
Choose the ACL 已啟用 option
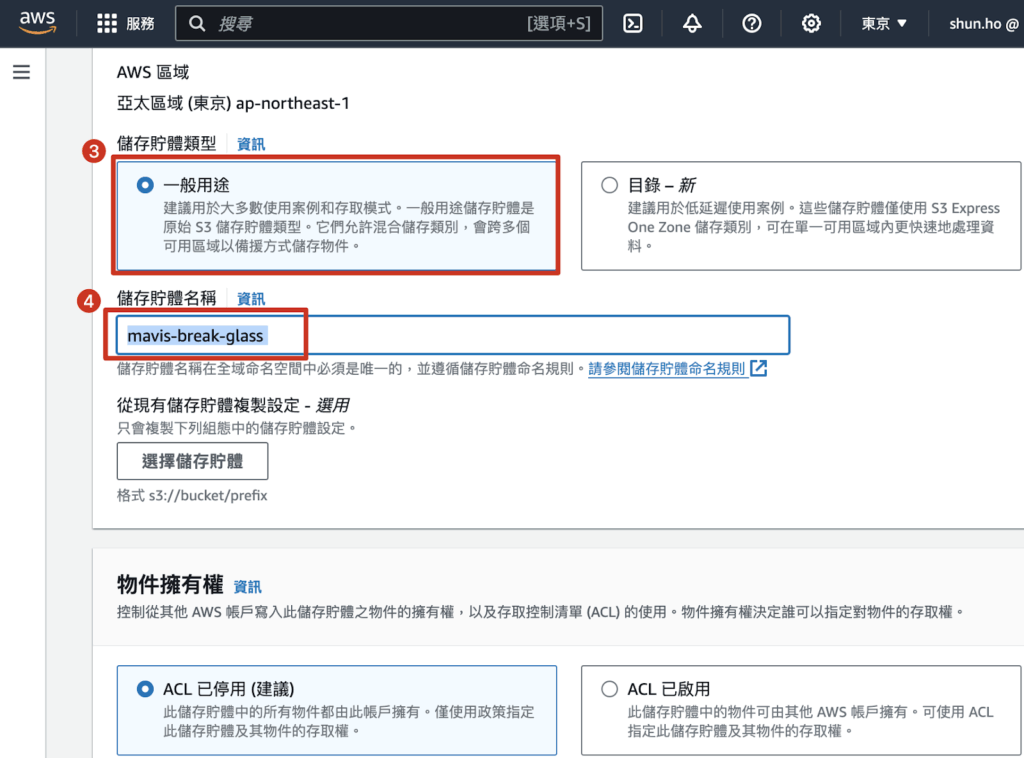tap(610, 689)
